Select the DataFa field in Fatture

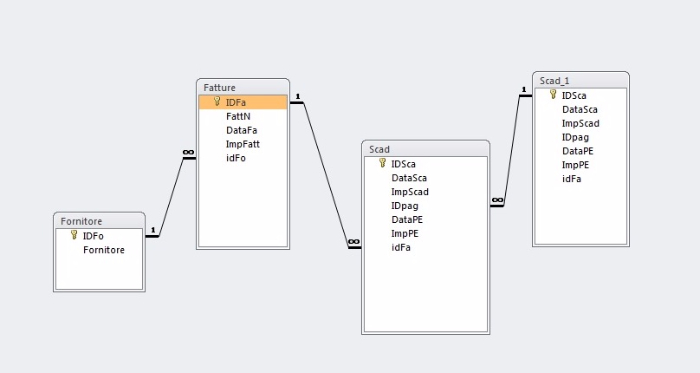[x=242, y=130]
